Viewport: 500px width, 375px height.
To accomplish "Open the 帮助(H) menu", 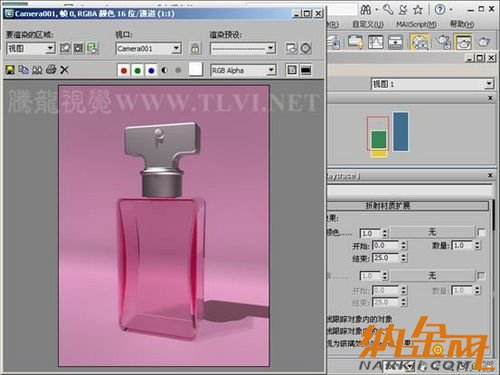I will [462, 24].
